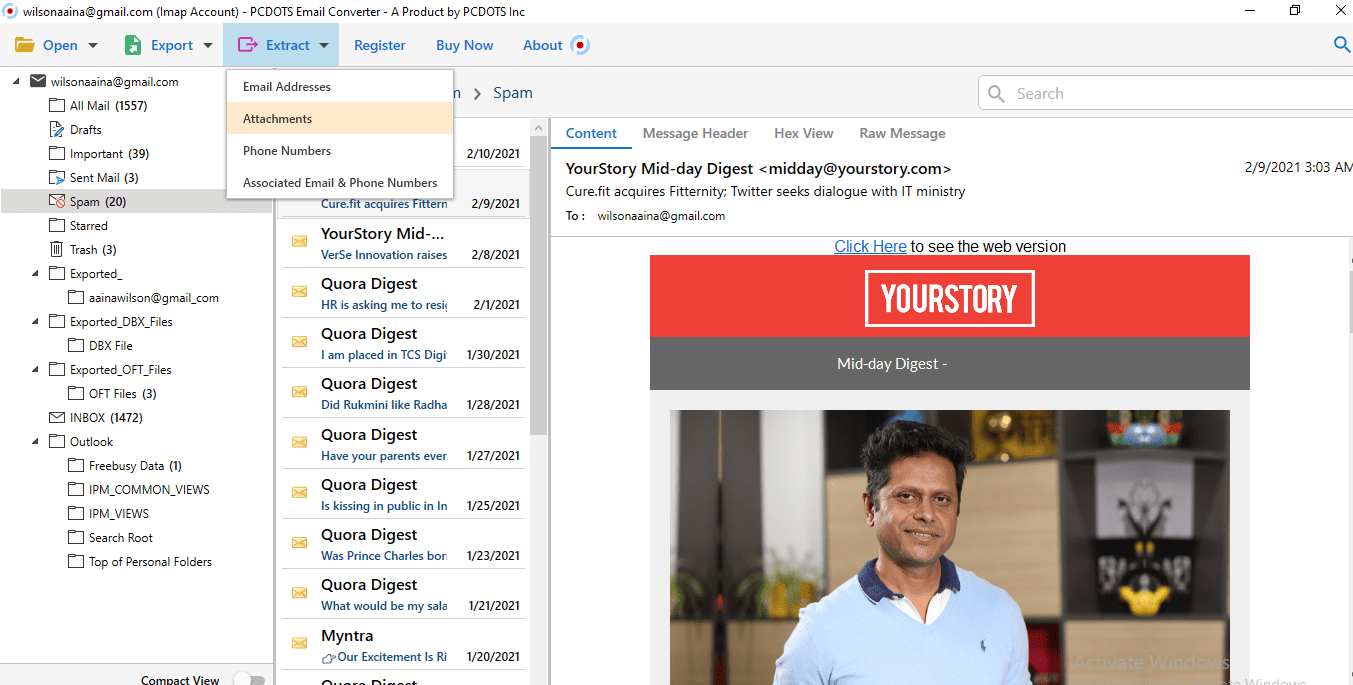The height and width of the screenshot is (685, 1353).
Task: Collapse the Exported_DBX_Files node
Action: pyautogui.click(x=35, y=321)
